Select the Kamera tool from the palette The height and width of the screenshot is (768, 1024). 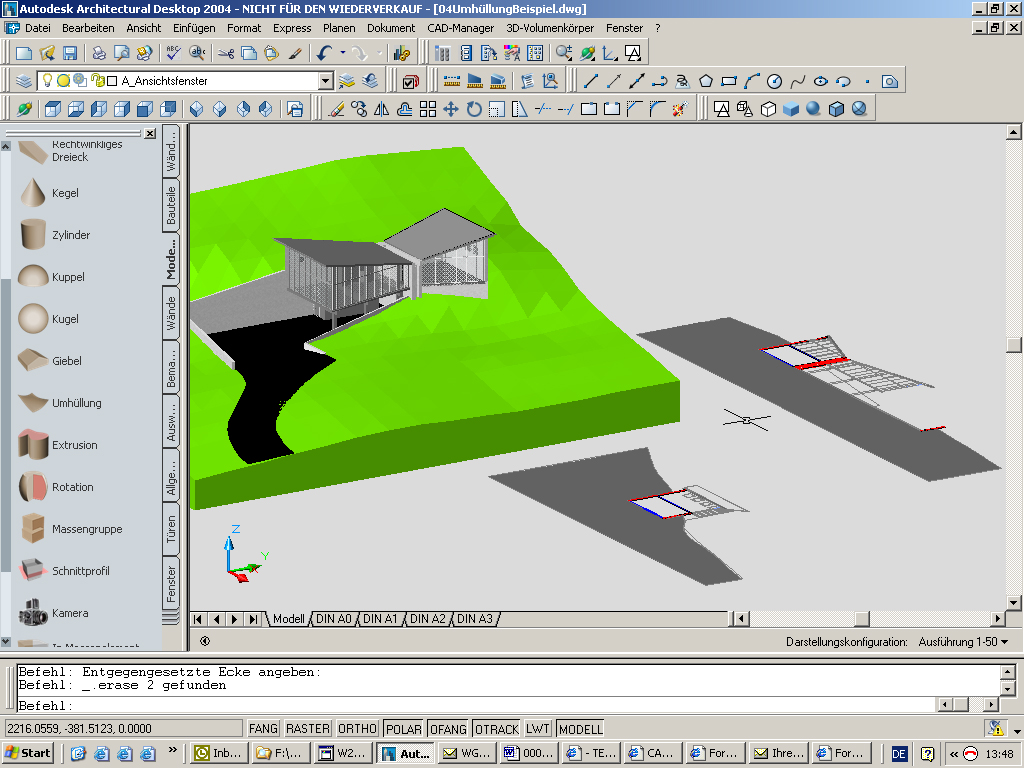tap(54, 613)
